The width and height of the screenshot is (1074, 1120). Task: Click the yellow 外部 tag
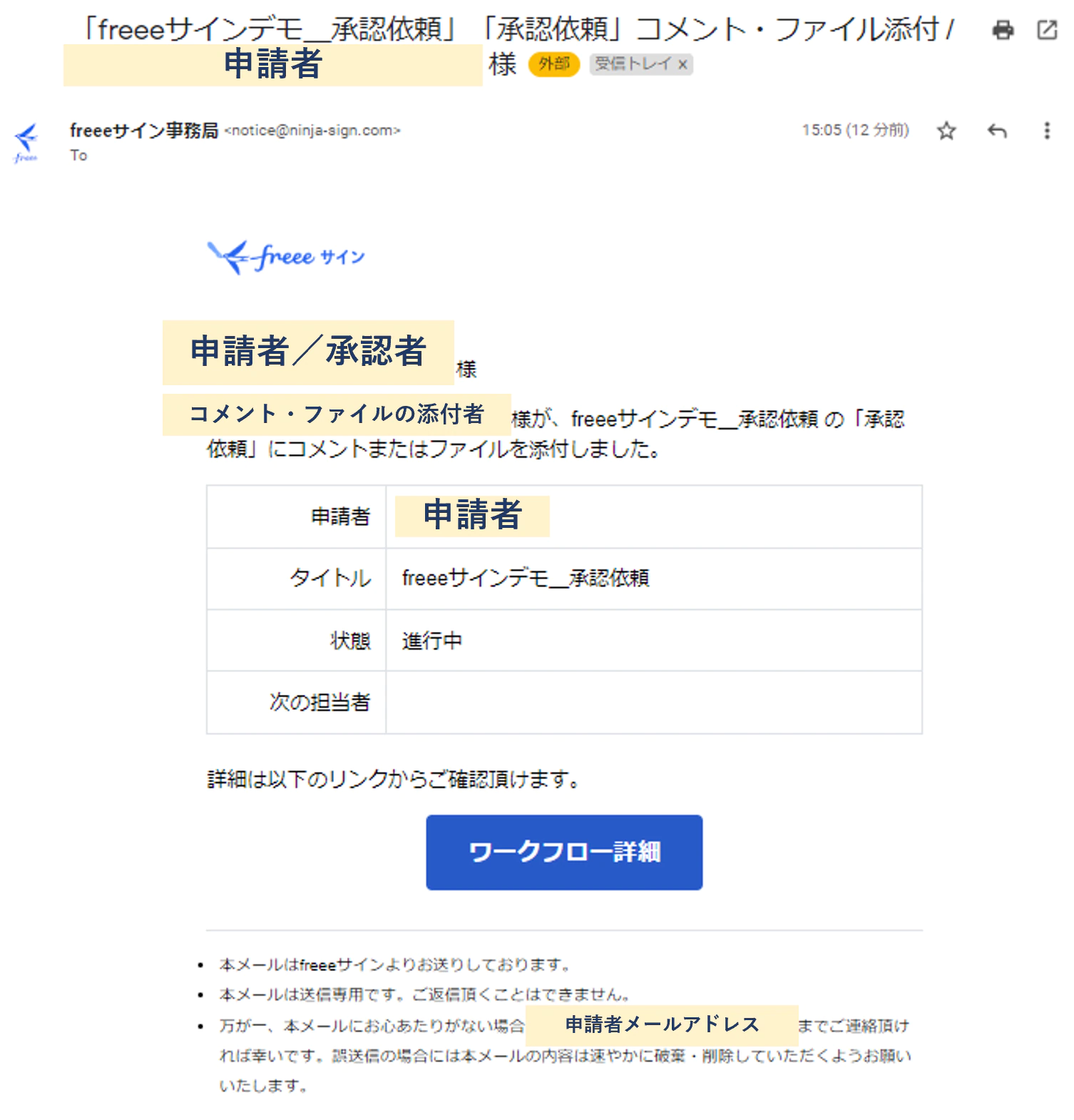554,64
